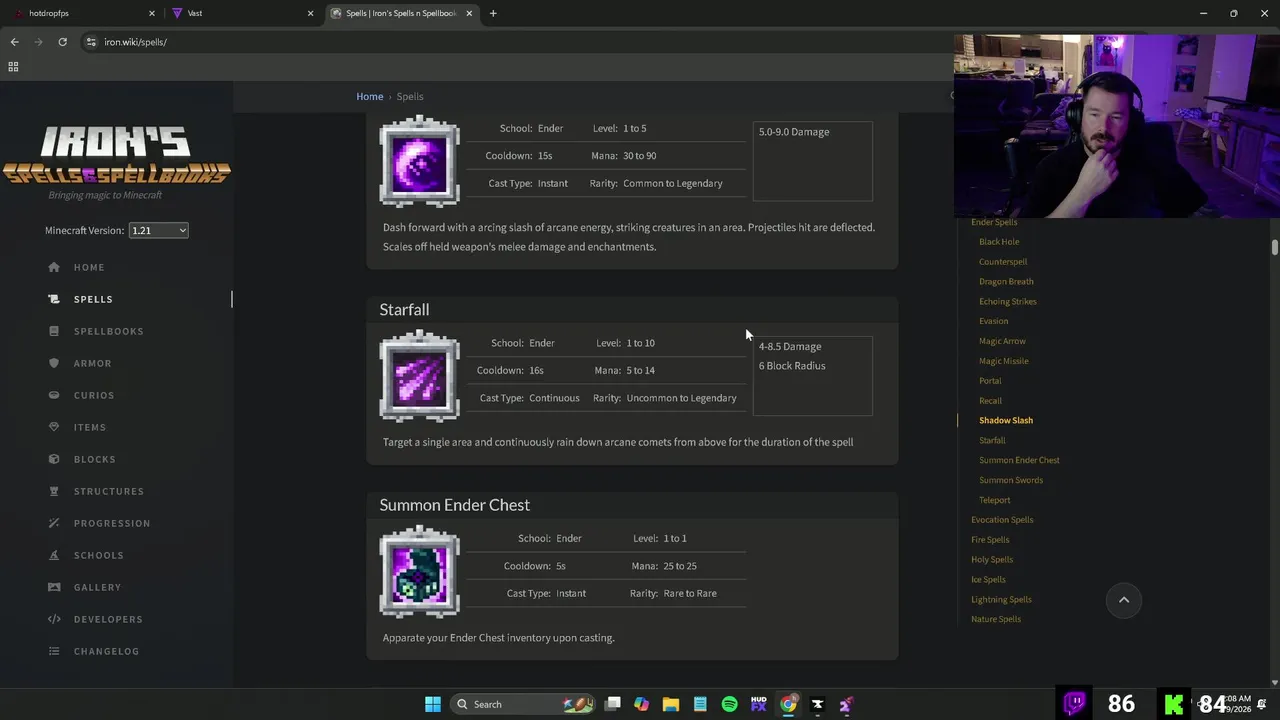This screenshot has width=1280, height=720.
Task: Click the Home breadcrumb link
Action: pyautogui.click(x=370, y=96)
